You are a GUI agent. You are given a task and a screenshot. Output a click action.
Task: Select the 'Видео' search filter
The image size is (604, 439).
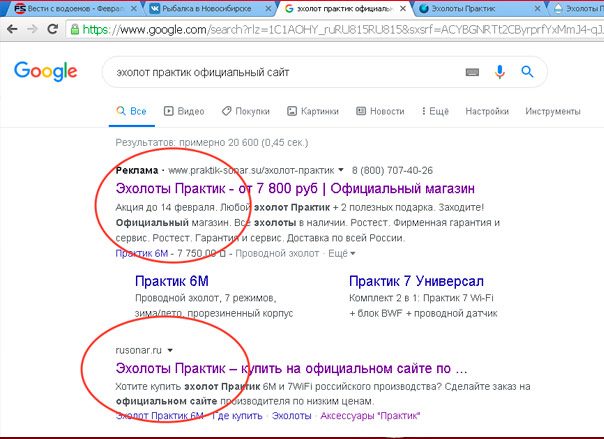(184, 111)
